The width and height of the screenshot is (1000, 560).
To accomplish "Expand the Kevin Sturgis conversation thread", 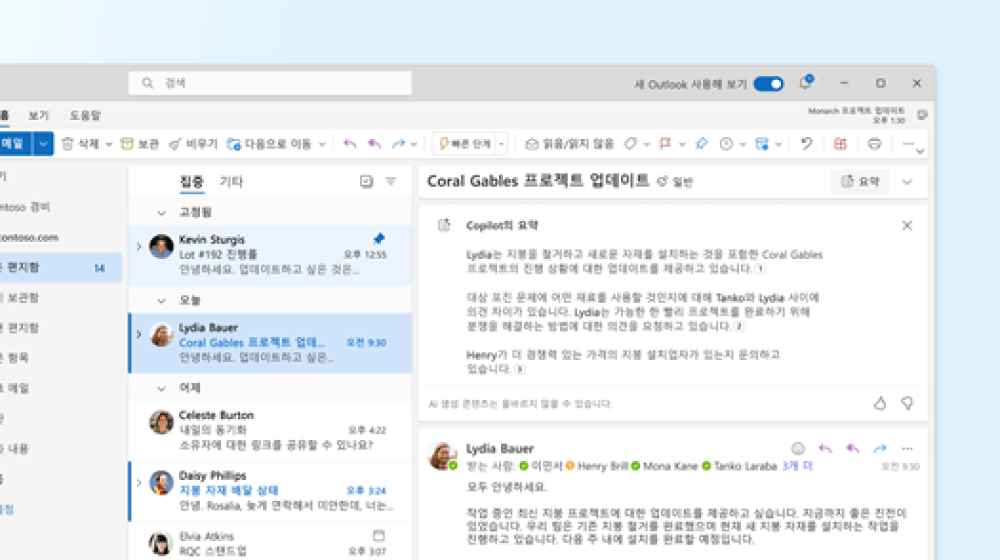I will tap(138, 246).
